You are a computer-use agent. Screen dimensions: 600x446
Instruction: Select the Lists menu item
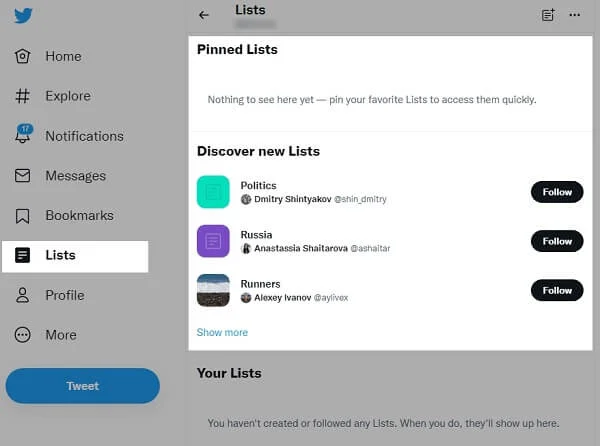point(74,255)
